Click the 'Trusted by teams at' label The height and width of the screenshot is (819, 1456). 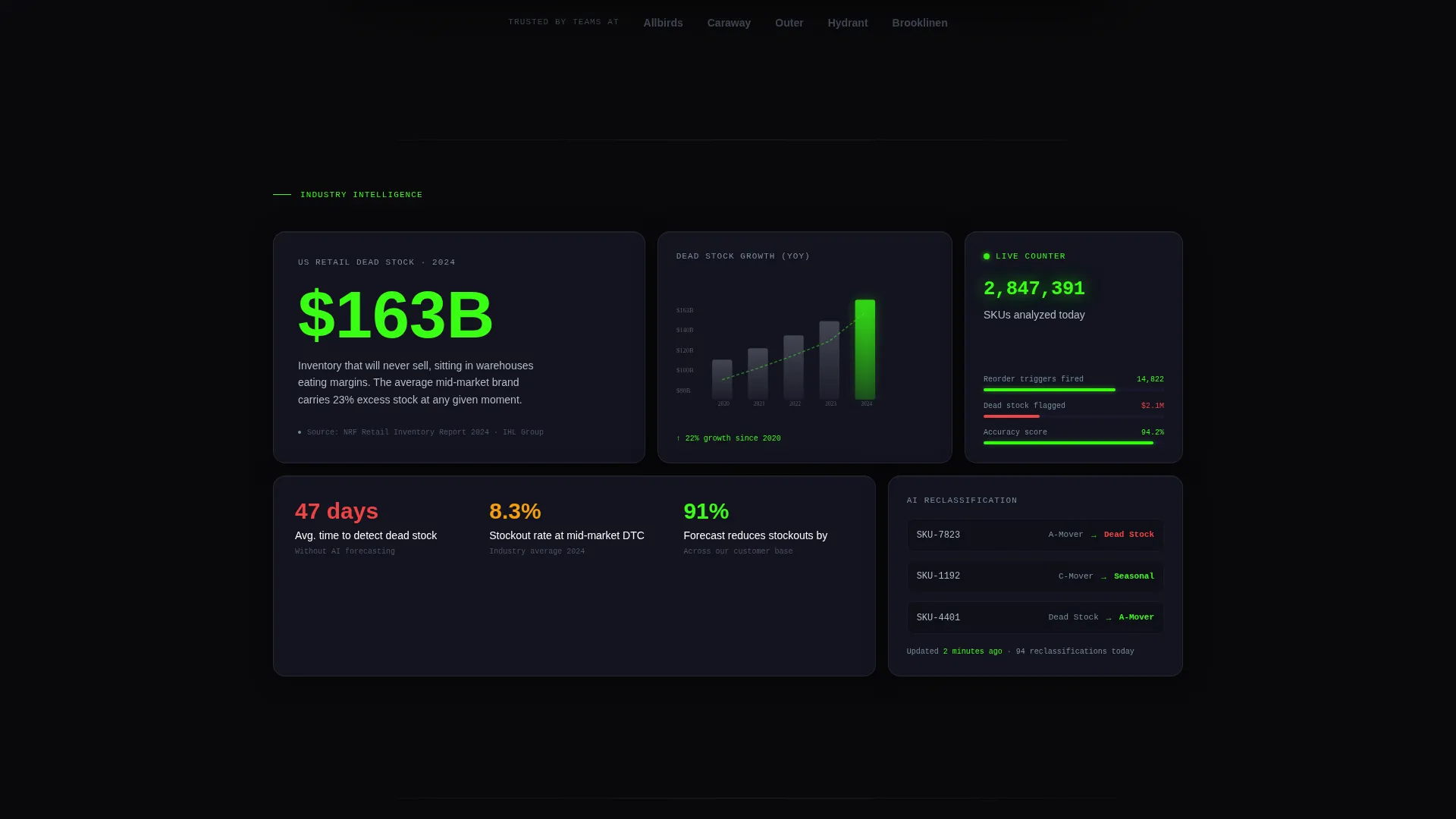(563, 22)
